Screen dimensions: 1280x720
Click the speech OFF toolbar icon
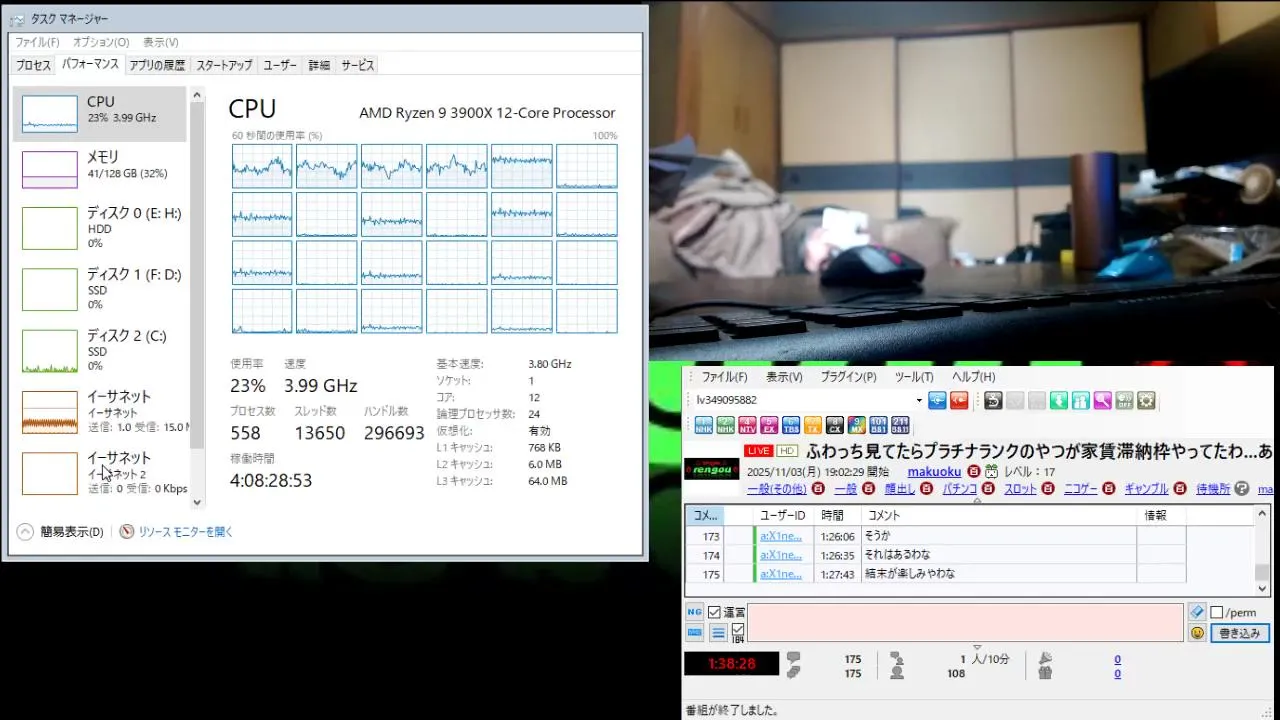(x=1124, y=401)
